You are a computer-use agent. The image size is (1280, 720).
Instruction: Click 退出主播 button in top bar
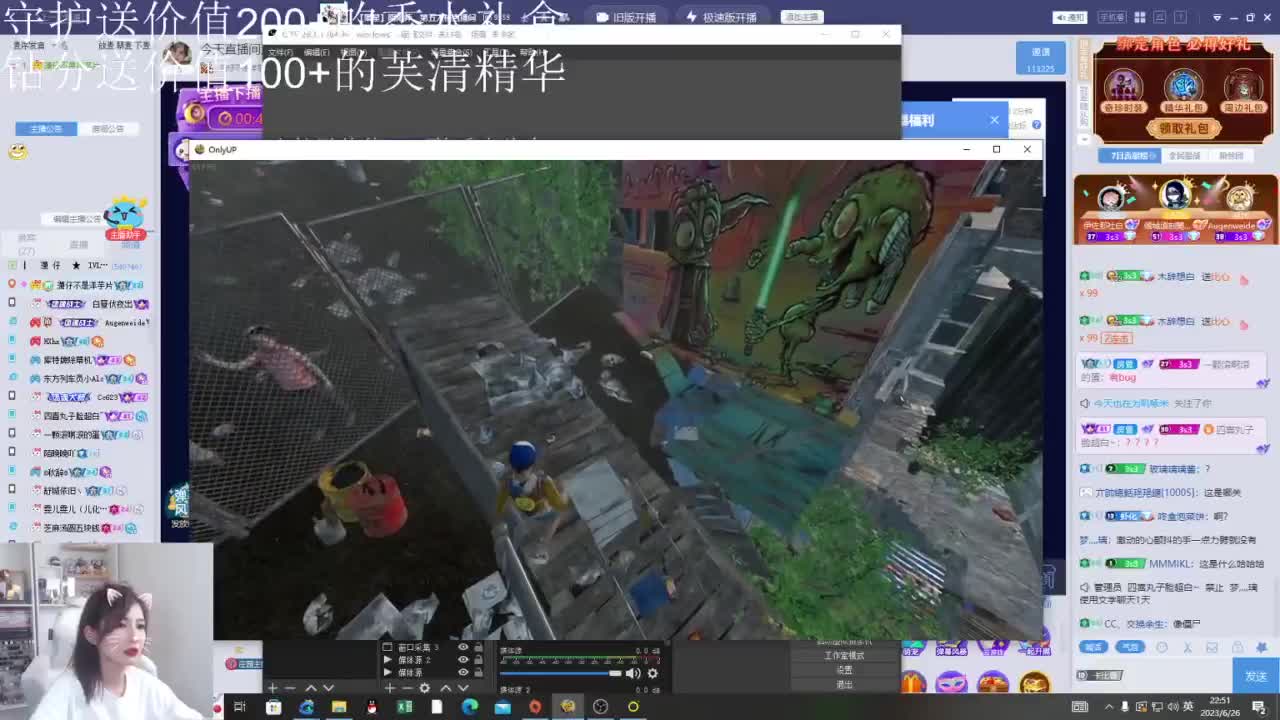click(x=802, y=17)
